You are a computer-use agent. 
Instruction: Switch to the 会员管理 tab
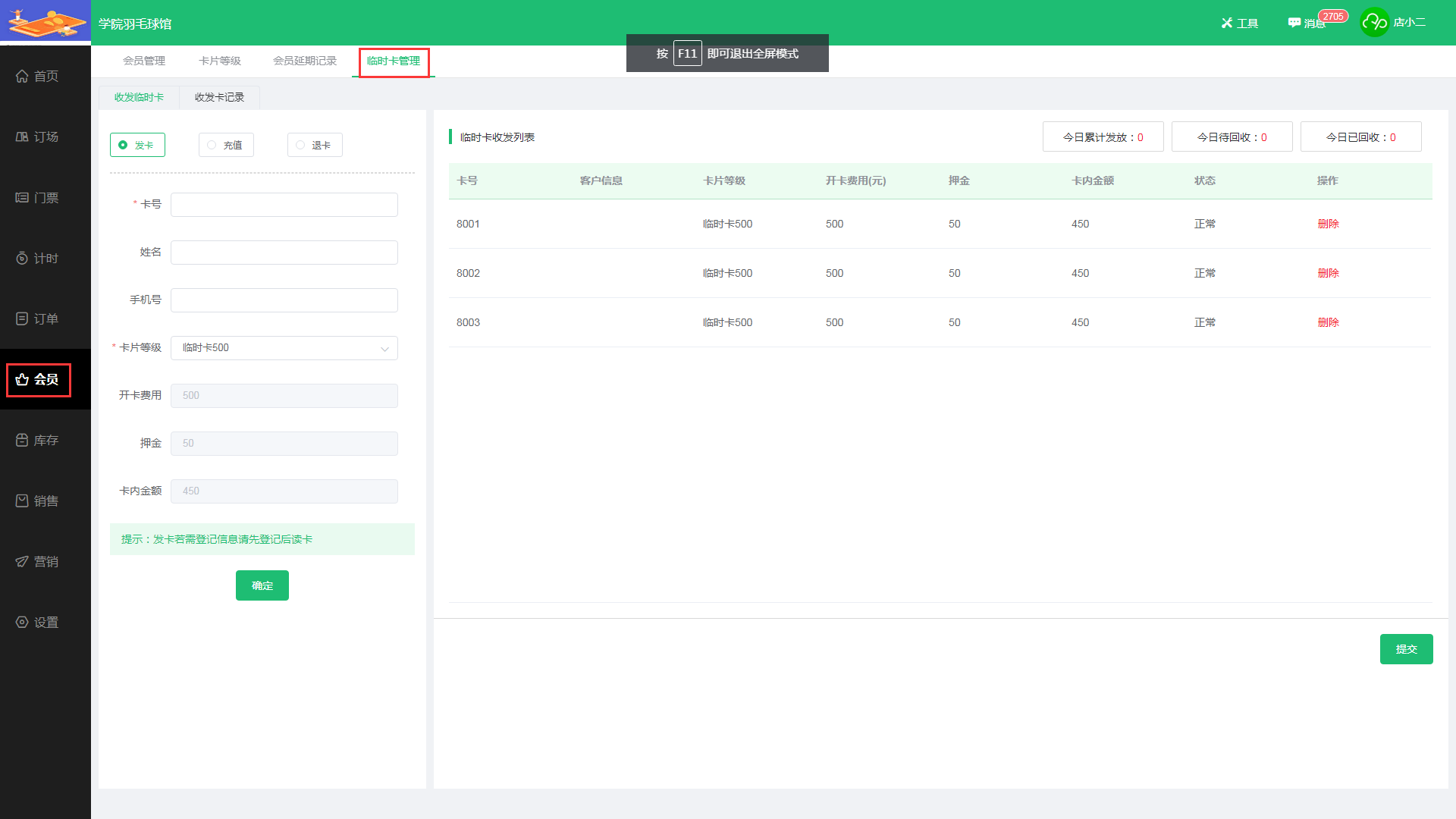(x=144, y=61)
